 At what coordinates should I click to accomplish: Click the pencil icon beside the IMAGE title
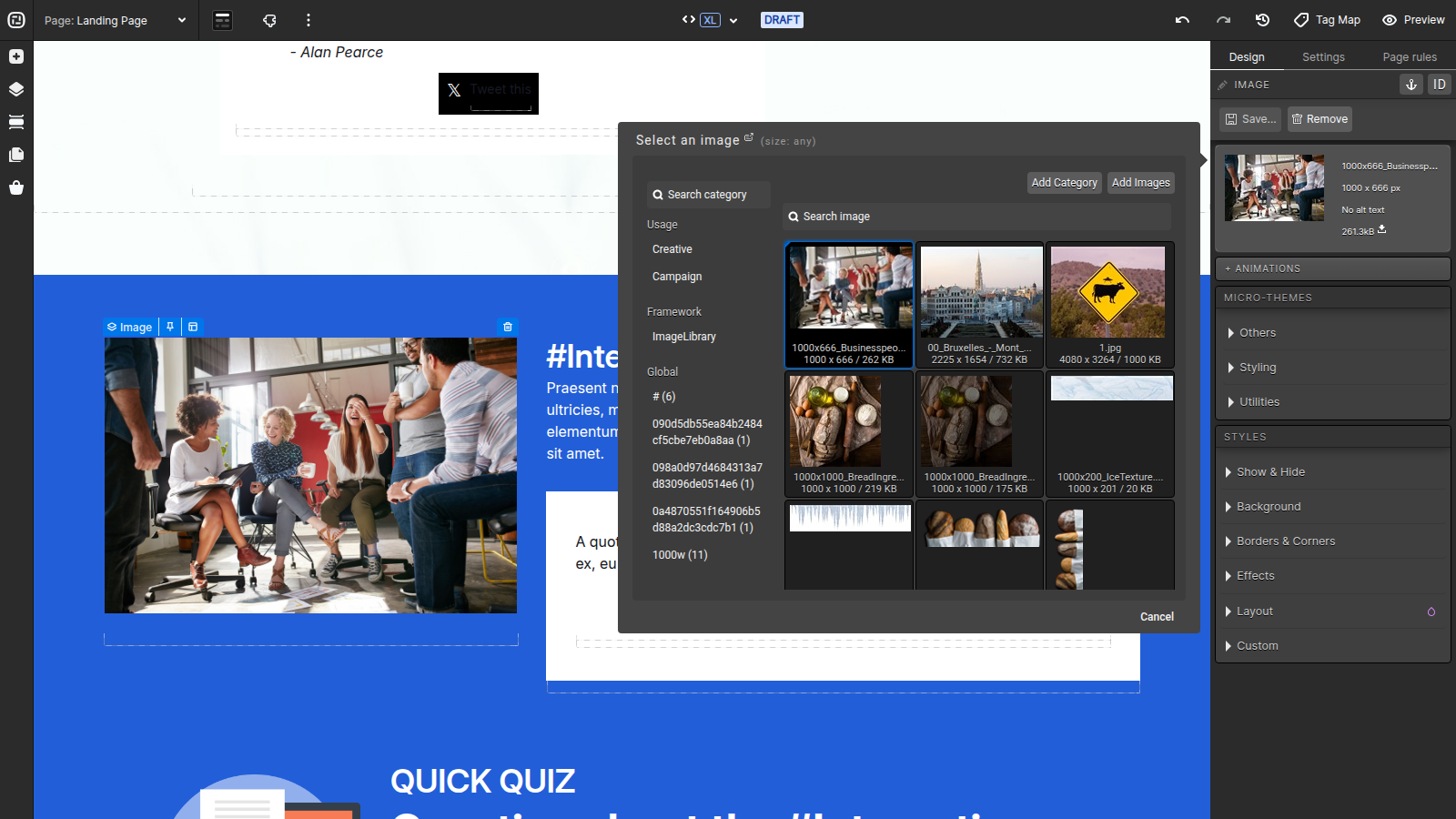click(1222, 85)
